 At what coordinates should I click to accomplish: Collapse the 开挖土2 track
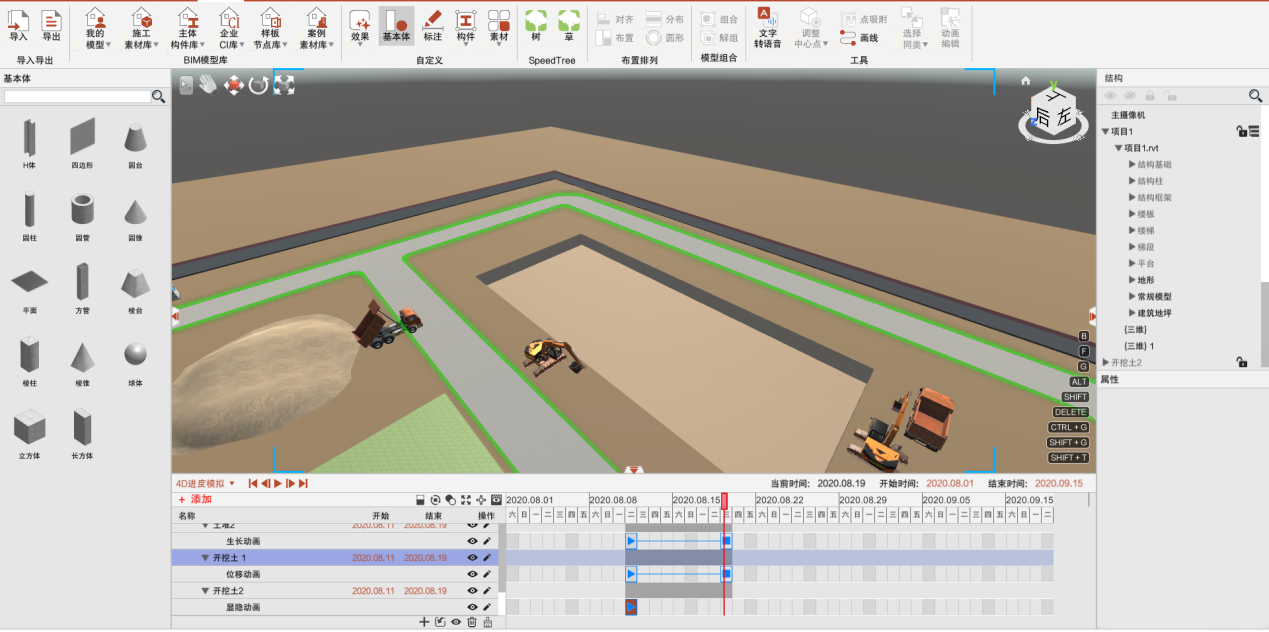pyautogui.click(x=205, y=590)
